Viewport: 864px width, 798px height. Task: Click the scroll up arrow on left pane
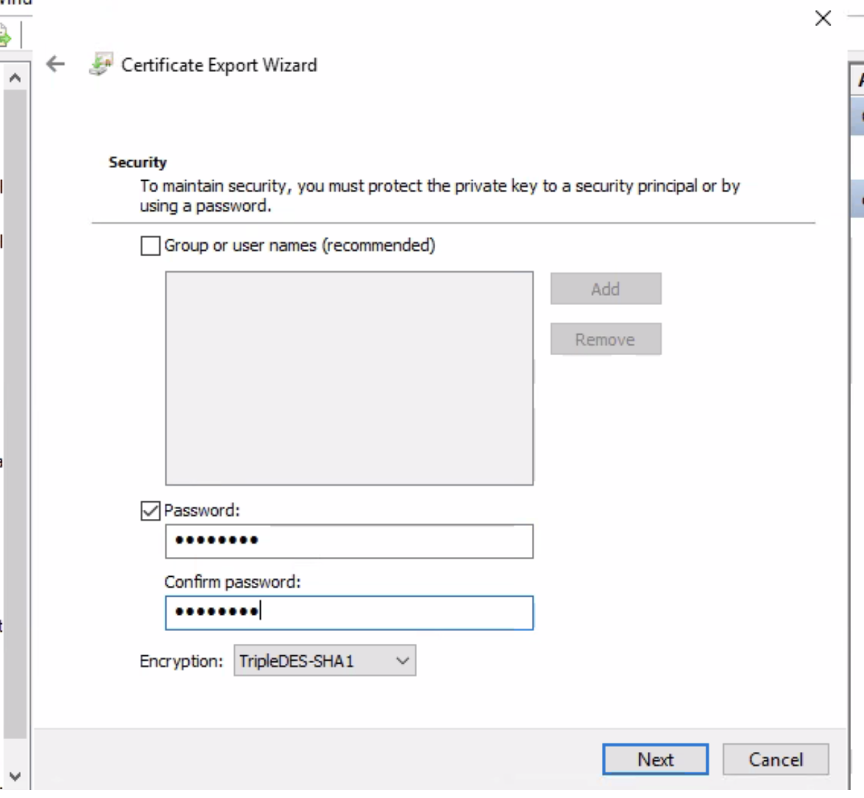coord(14,77)
